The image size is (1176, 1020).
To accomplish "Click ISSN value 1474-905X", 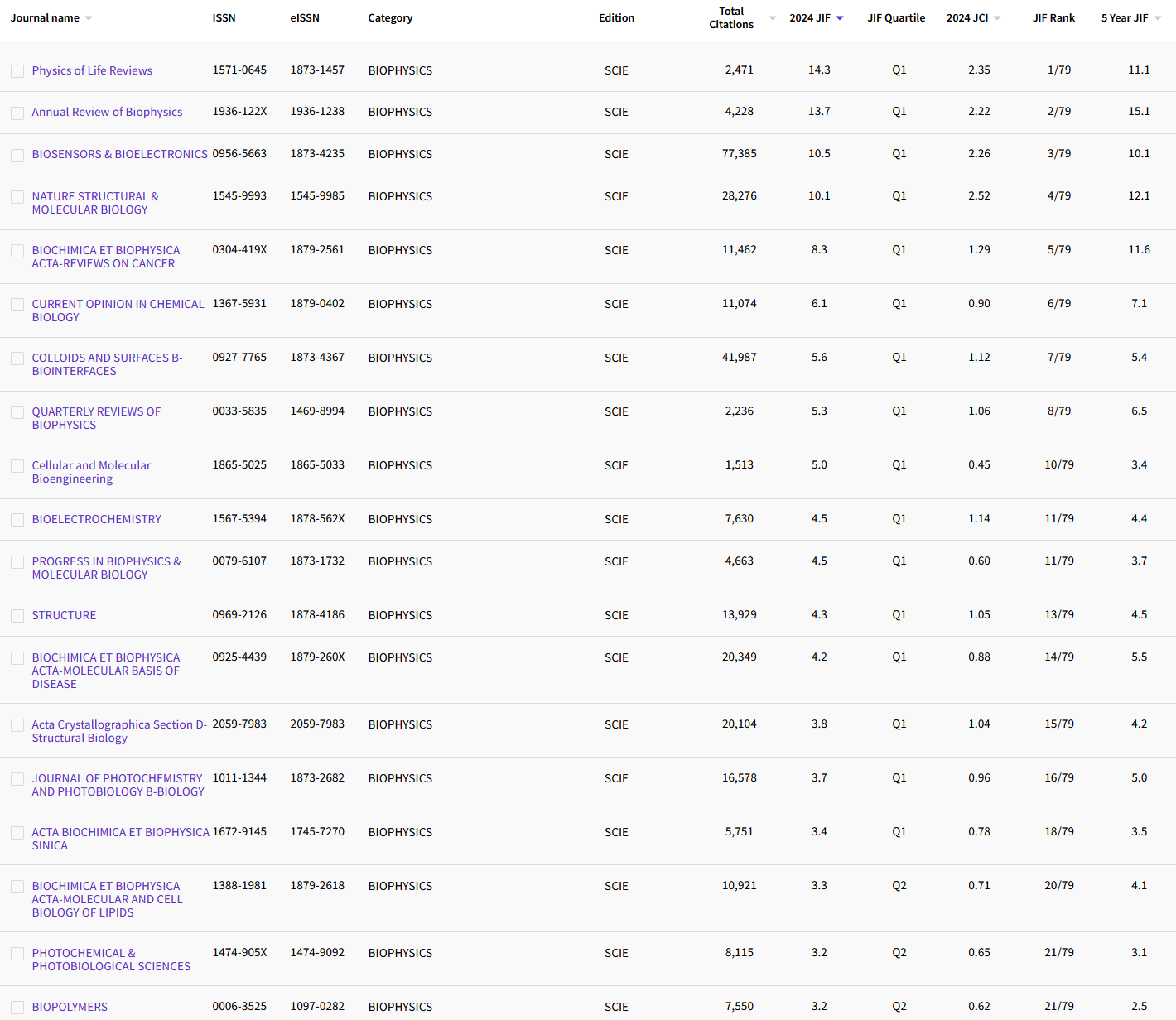I will 239,952.
